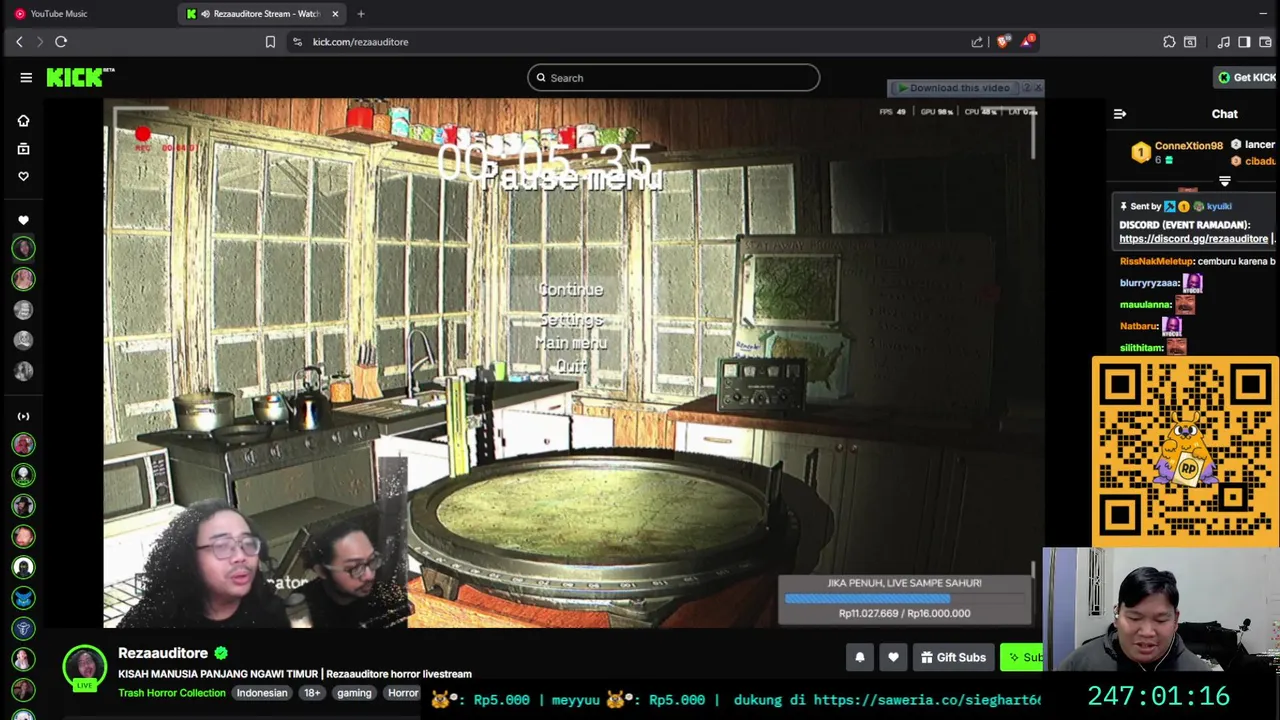
Task: Select Quit in the game pause menu
Action: coord(571,367)
